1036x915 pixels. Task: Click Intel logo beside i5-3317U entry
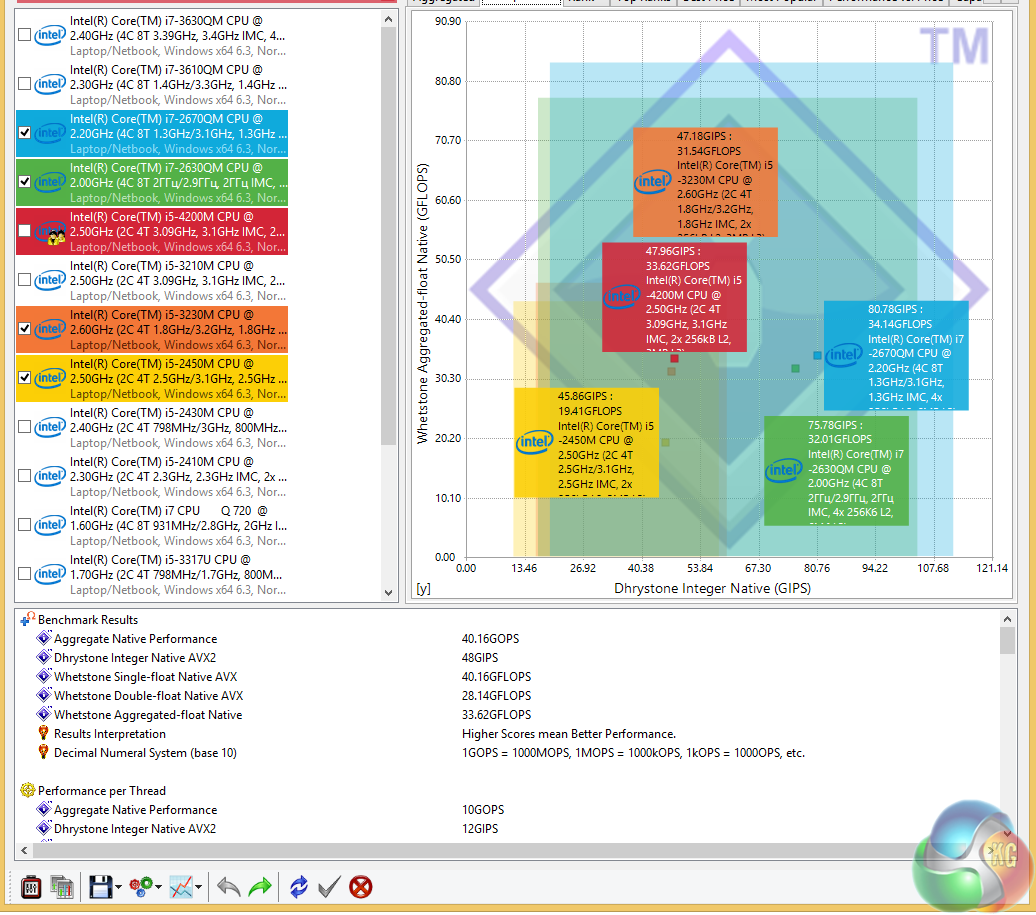50,574
